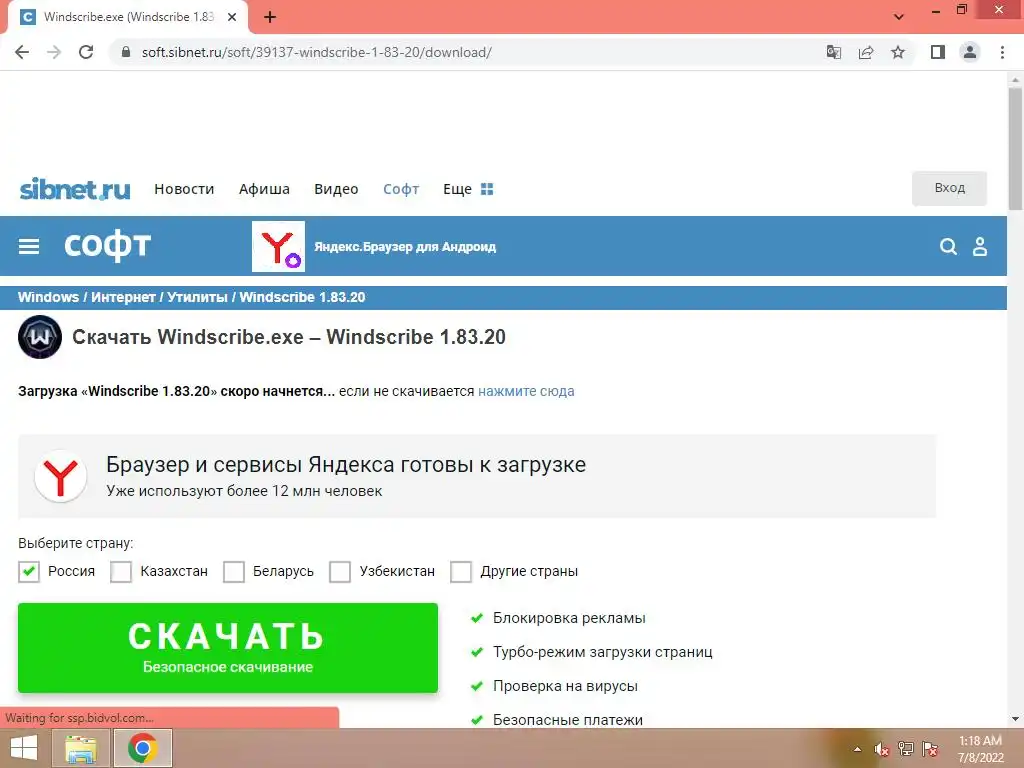Open Новости in the top navigation
This screenshot has width=1024, height=768.
(x=184, y=189)
